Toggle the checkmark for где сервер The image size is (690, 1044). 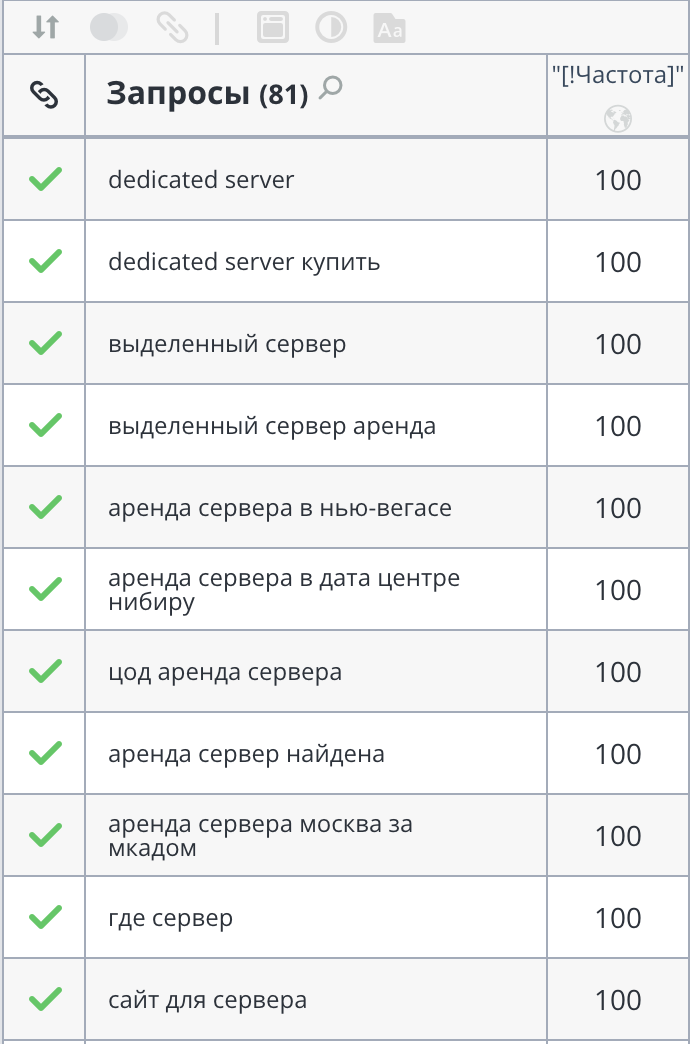pos(44,916)
